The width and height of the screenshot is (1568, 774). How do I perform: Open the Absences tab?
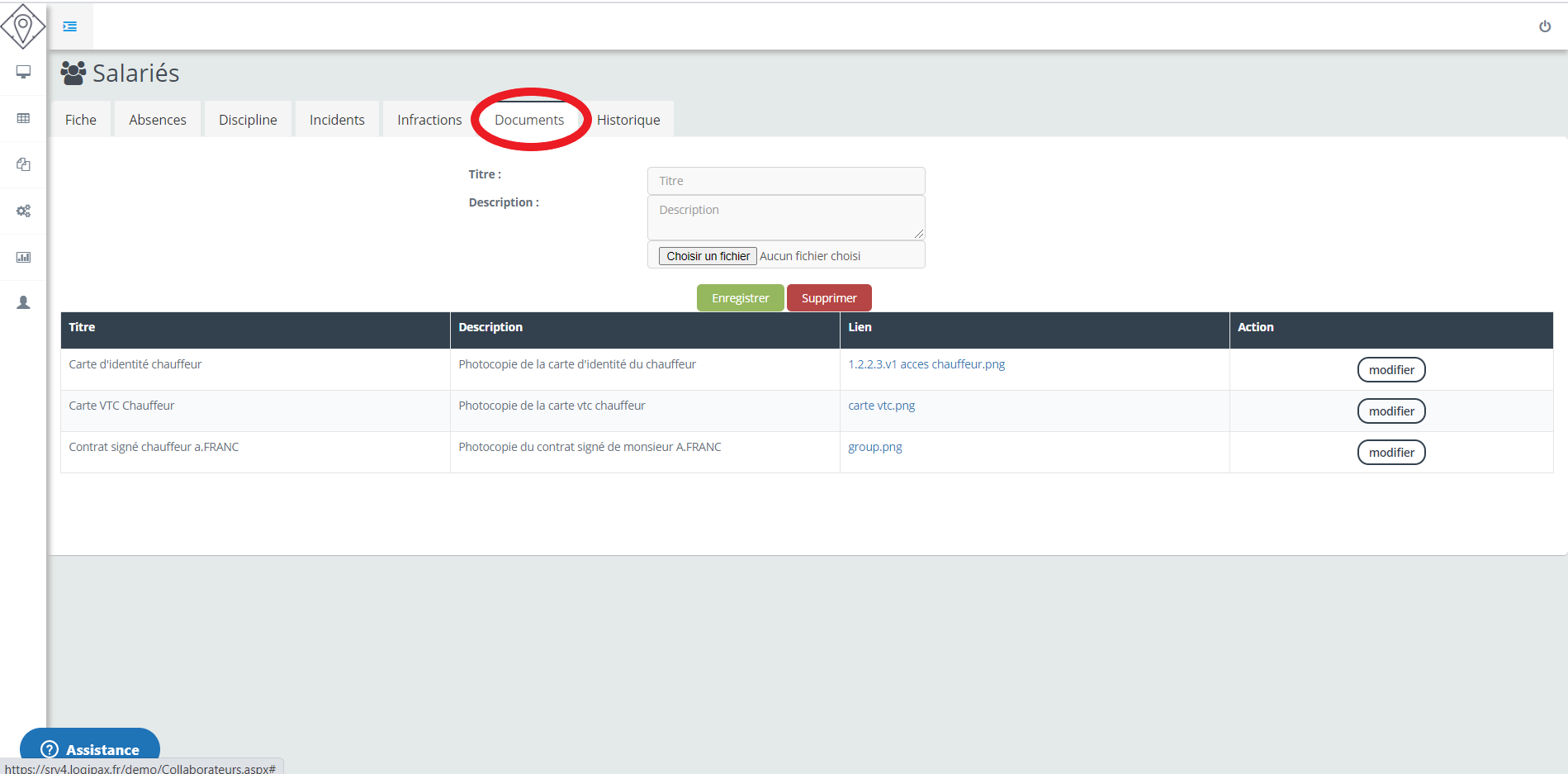(x=158, y=120)
